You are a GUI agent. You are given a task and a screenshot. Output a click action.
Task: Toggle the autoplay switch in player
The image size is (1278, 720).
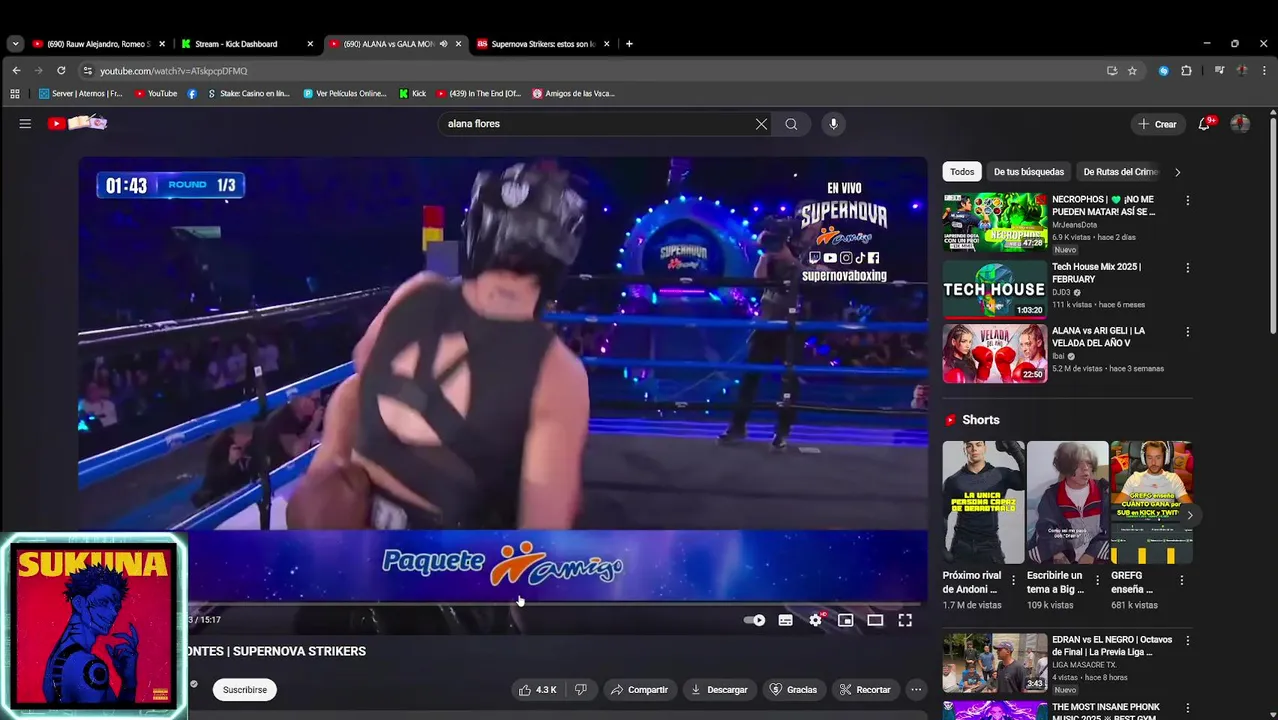[755, 620]
